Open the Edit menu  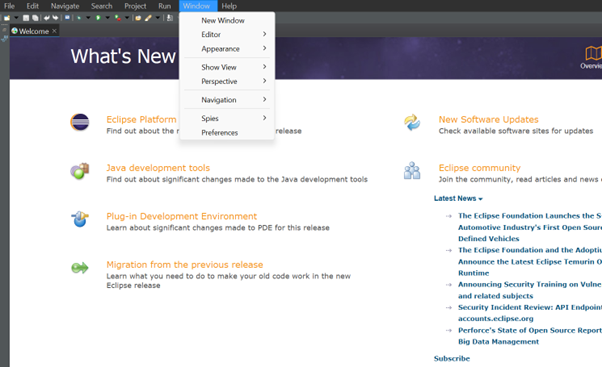tap(33, 6)
